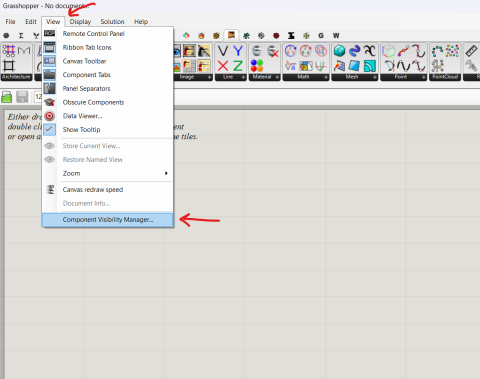Viewport: 480px width, 379px height.
Task: Switch to the flame icon ribbon tab
Action: click(x=201, y=35)
